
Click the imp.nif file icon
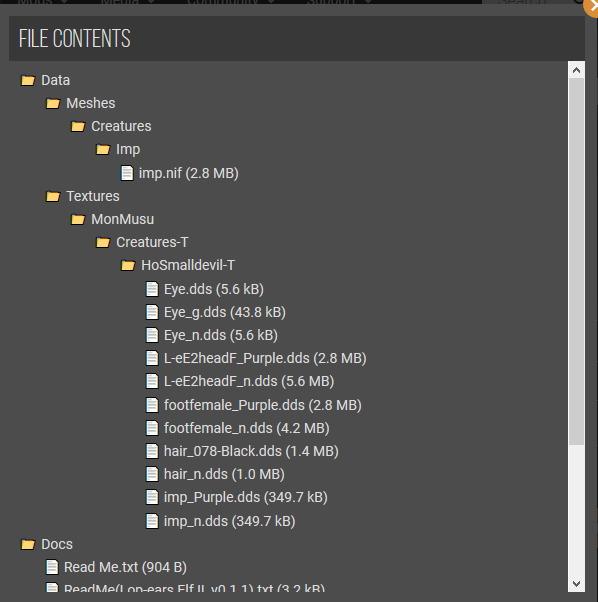127,173
